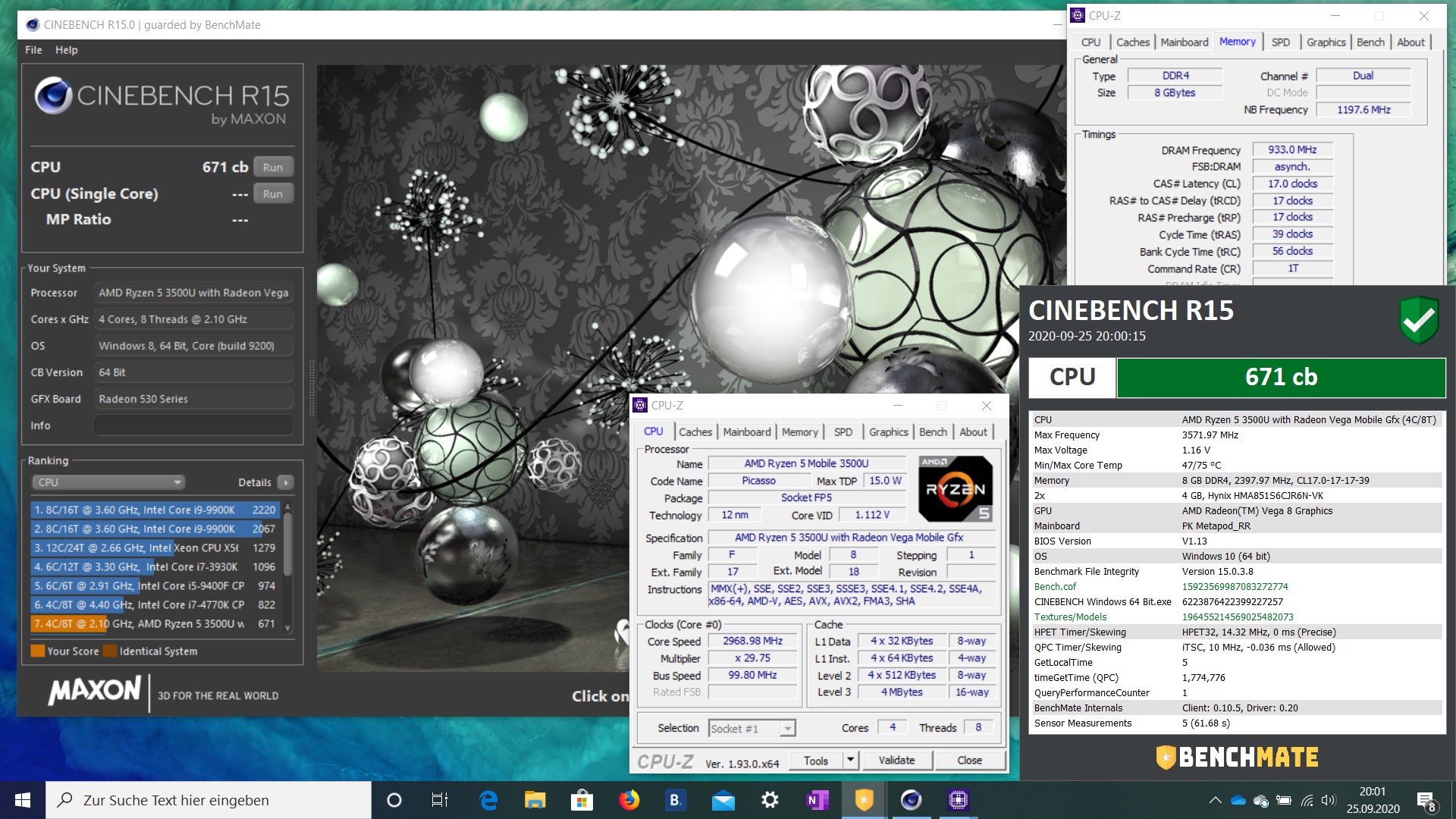Switch to SPD tab in rear CPU-Z window
The image size is (1456, 819).
(1281, 42)
